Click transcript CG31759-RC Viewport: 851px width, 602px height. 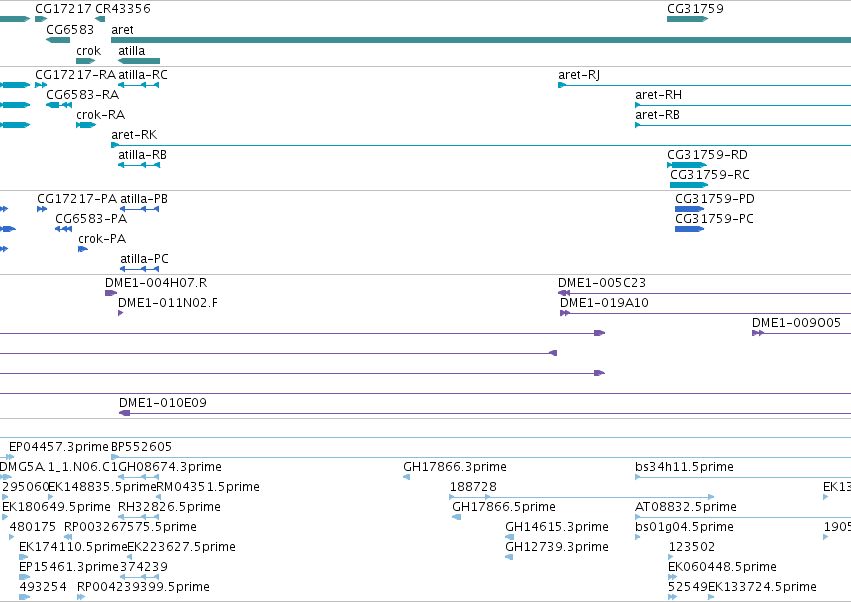point(689,185)
